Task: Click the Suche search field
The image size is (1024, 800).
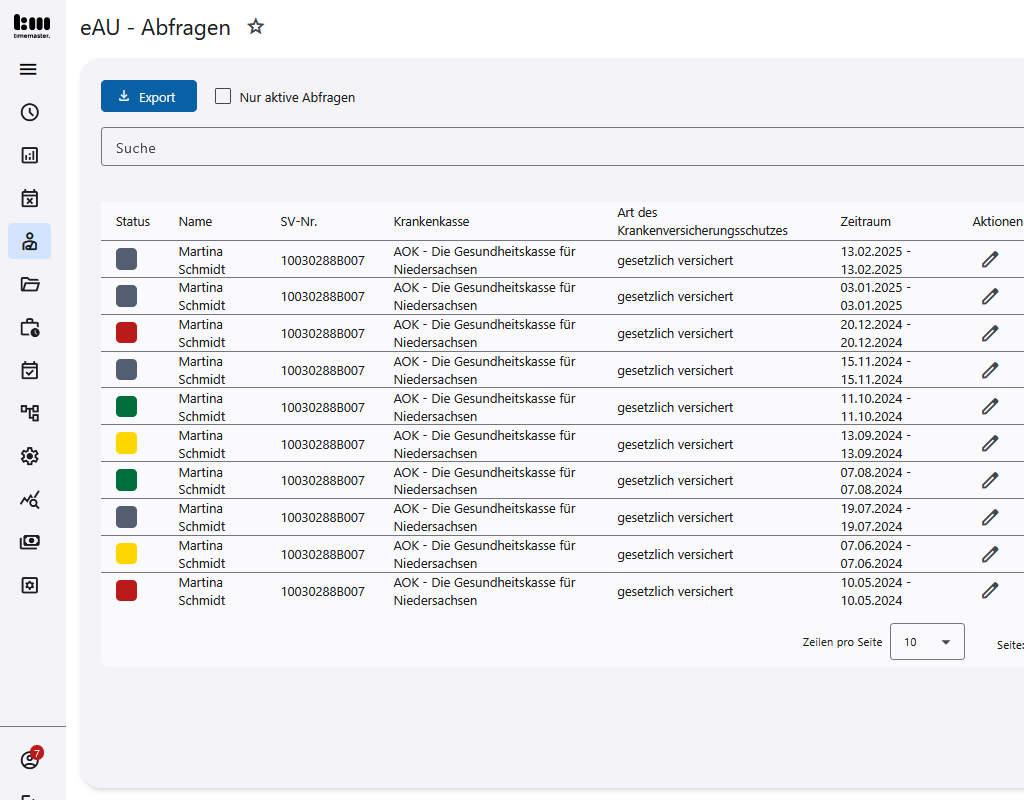Action: point(560,147)
